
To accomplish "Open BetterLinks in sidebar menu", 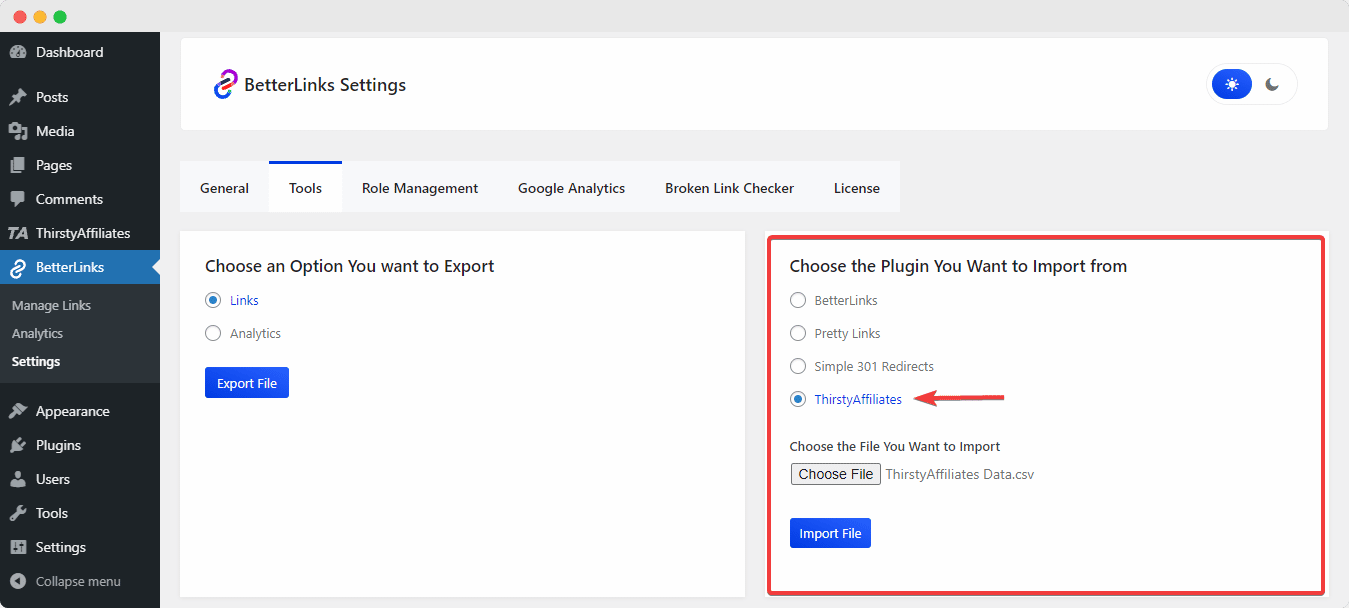I will pyautogui.click(x=80, y=267).
